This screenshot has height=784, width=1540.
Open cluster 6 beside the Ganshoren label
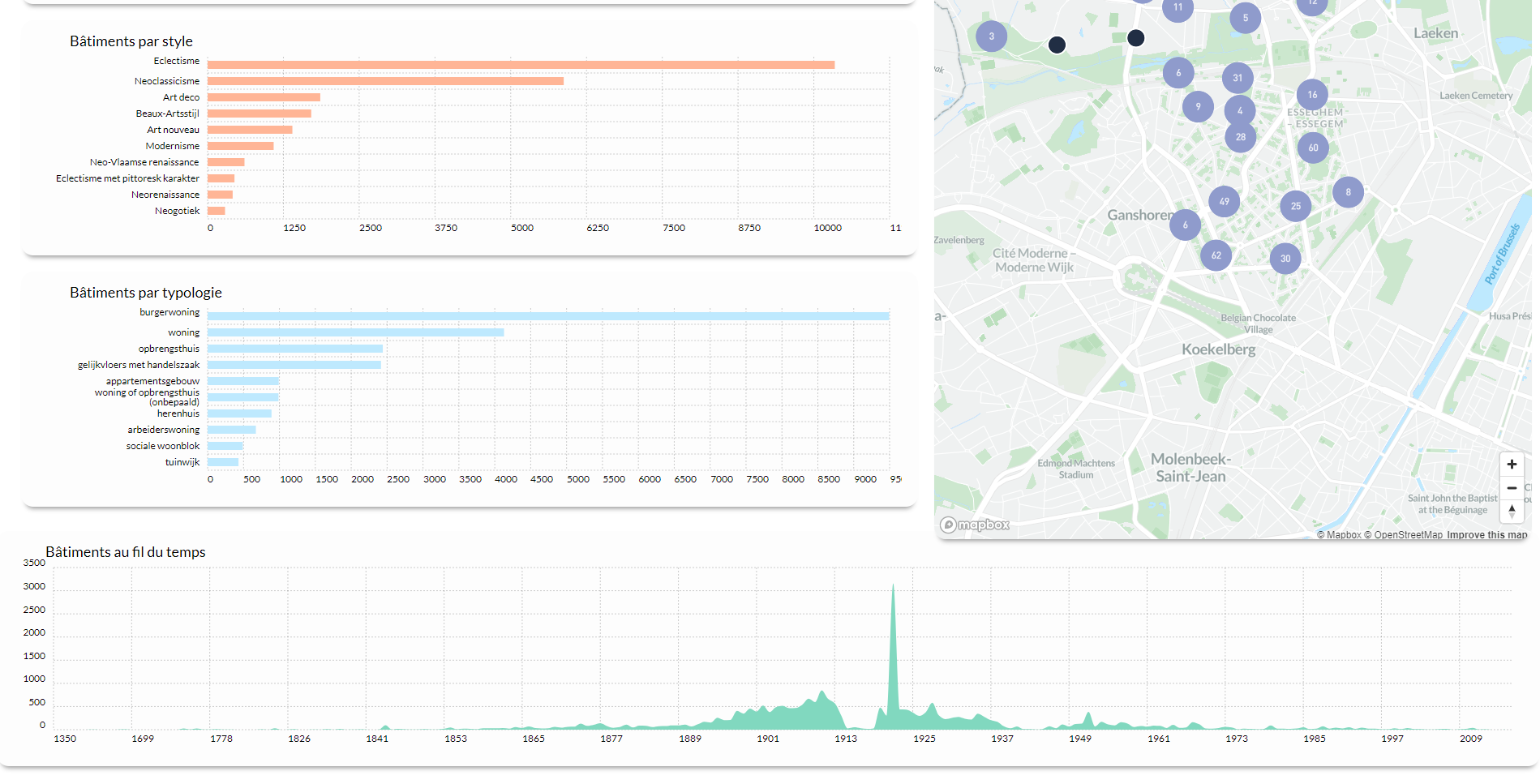1185,225
